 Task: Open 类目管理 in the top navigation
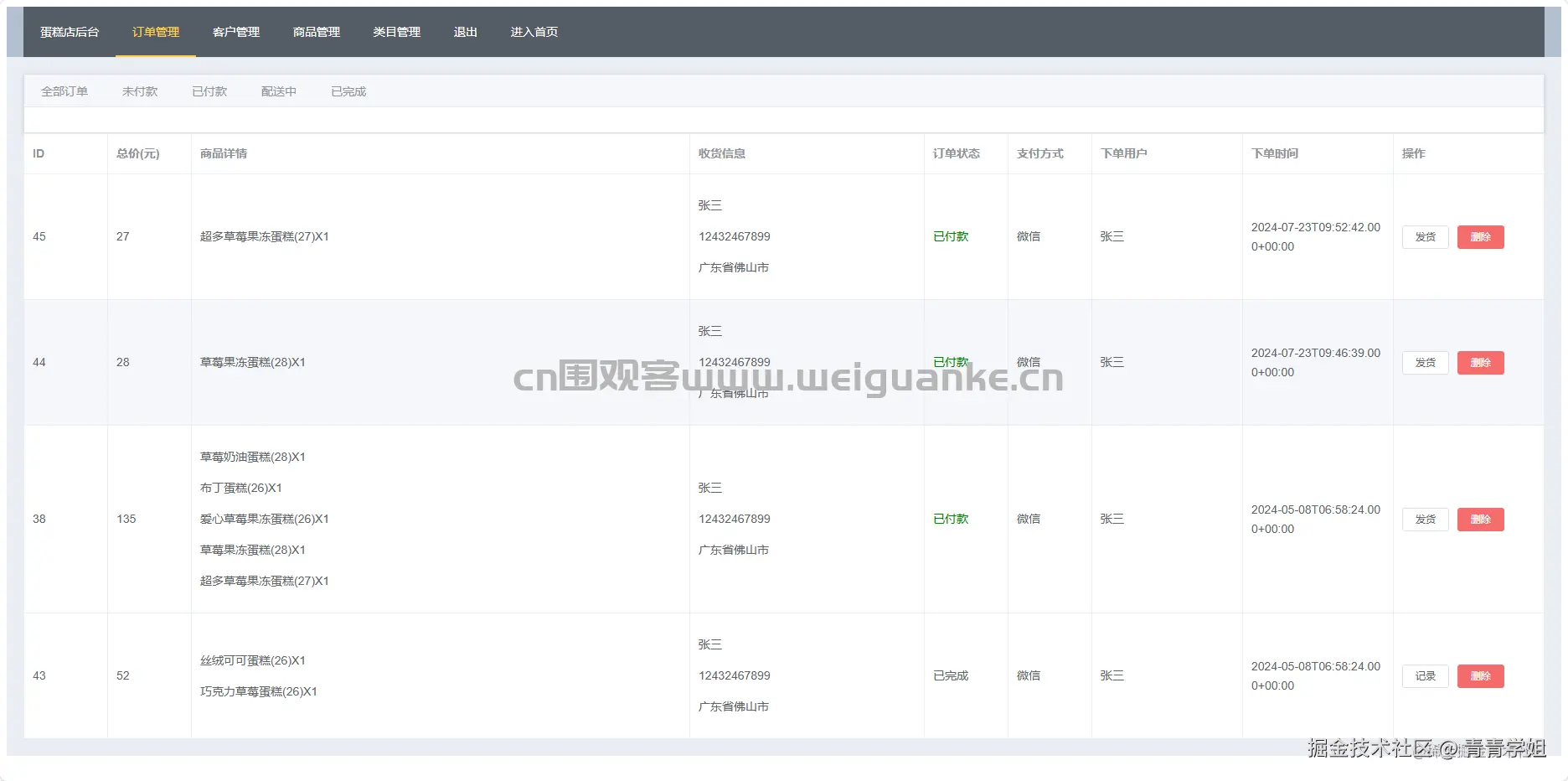click(x=397, y=32)
